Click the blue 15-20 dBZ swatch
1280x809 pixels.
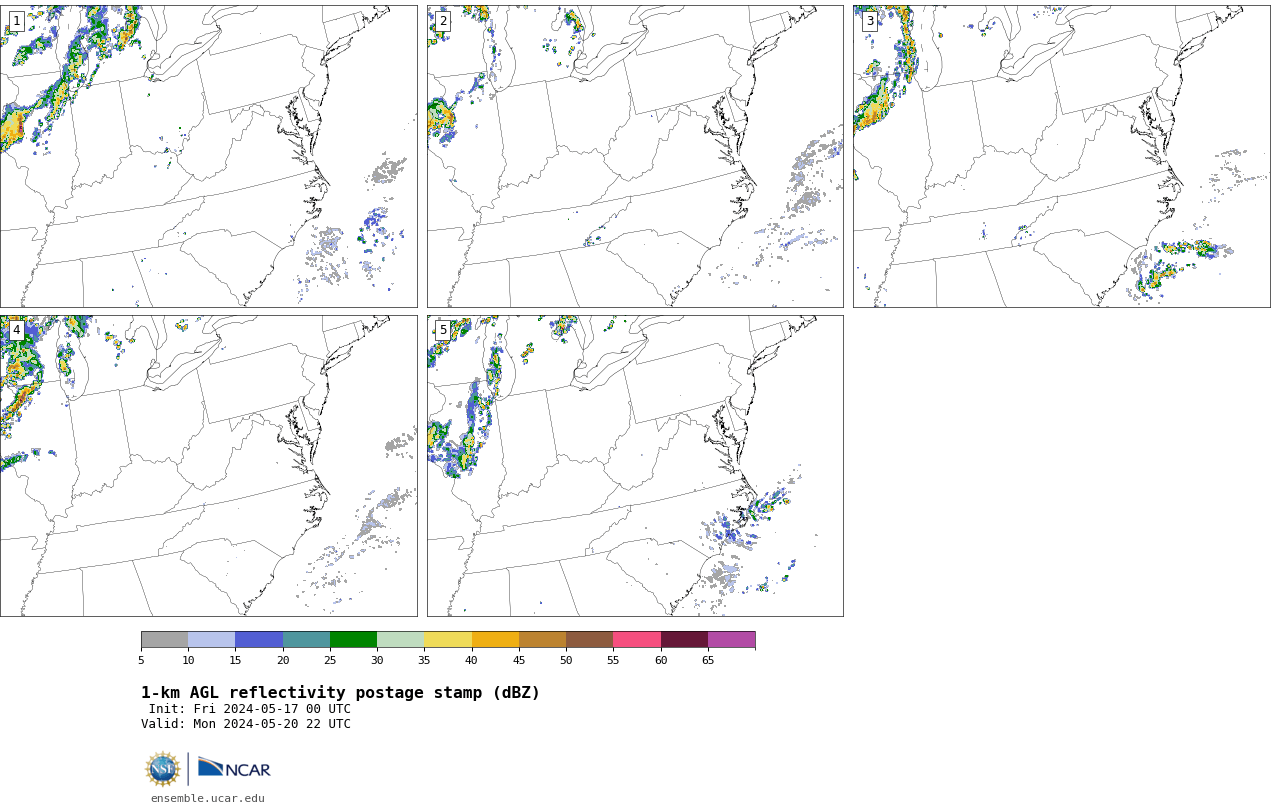coord(259,640)
